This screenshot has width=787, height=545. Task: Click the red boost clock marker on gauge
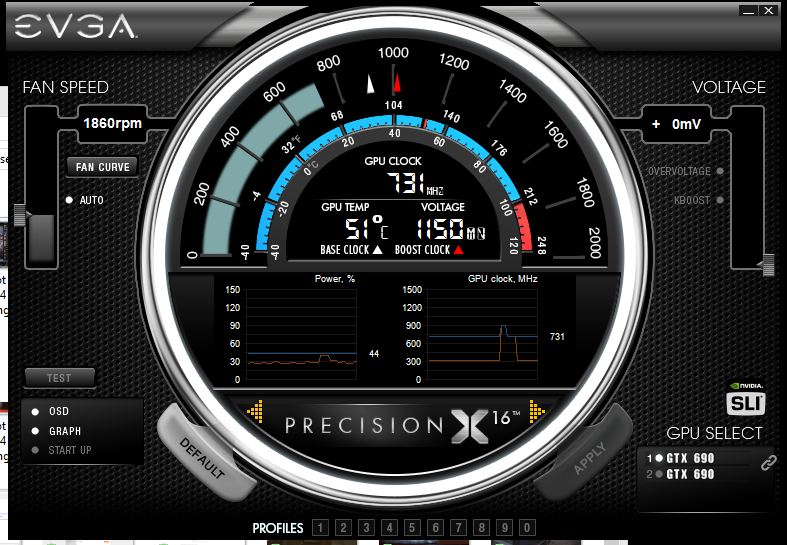click(397, 83)
